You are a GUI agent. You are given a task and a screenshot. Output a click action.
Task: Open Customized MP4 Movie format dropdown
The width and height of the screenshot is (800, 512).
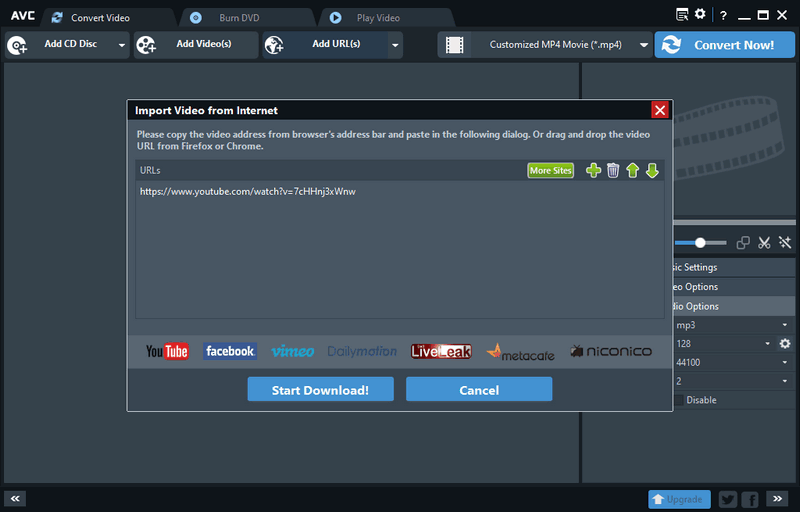[644, 45]
